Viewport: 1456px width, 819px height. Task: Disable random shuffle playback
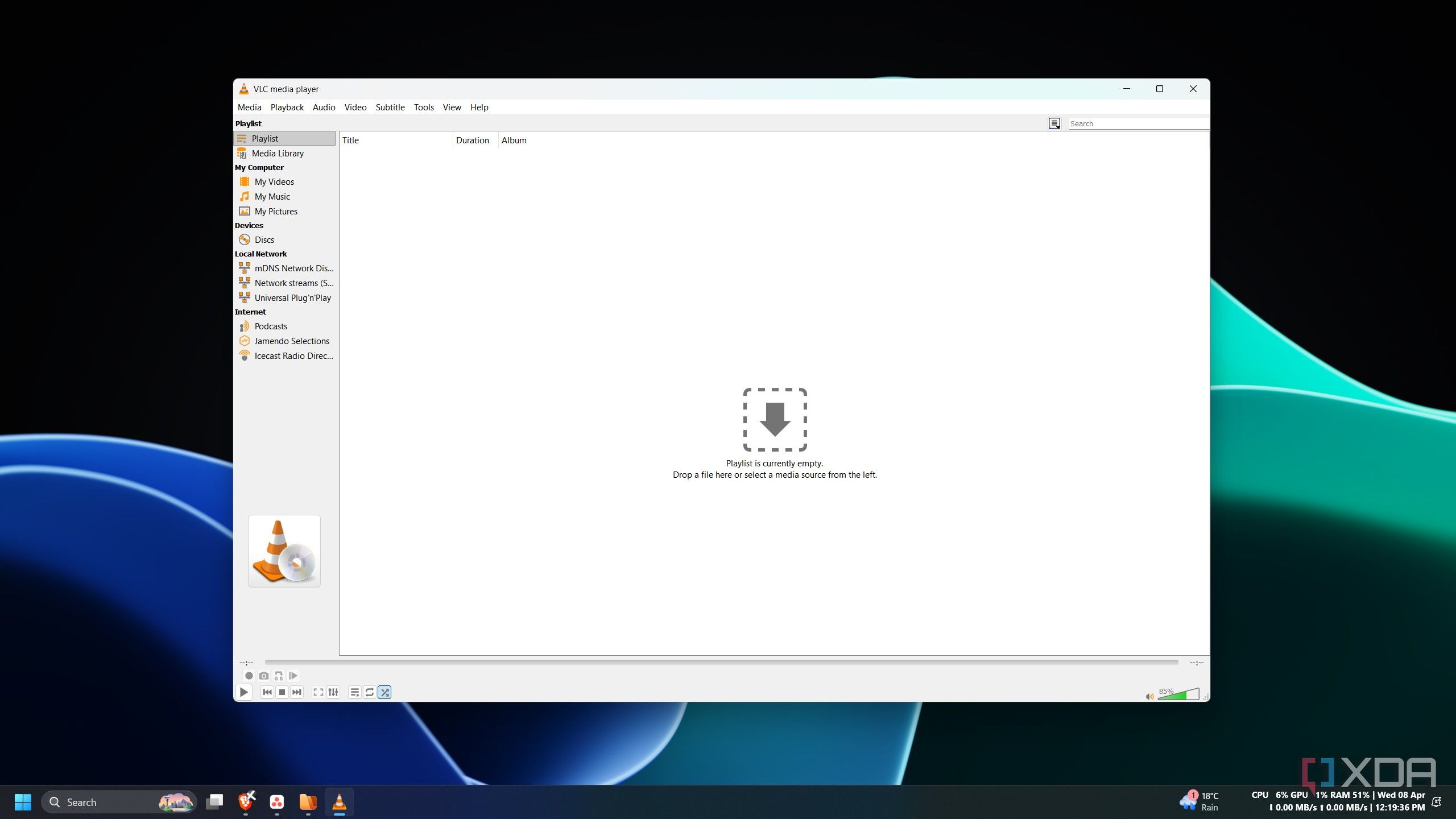point(384,692)
